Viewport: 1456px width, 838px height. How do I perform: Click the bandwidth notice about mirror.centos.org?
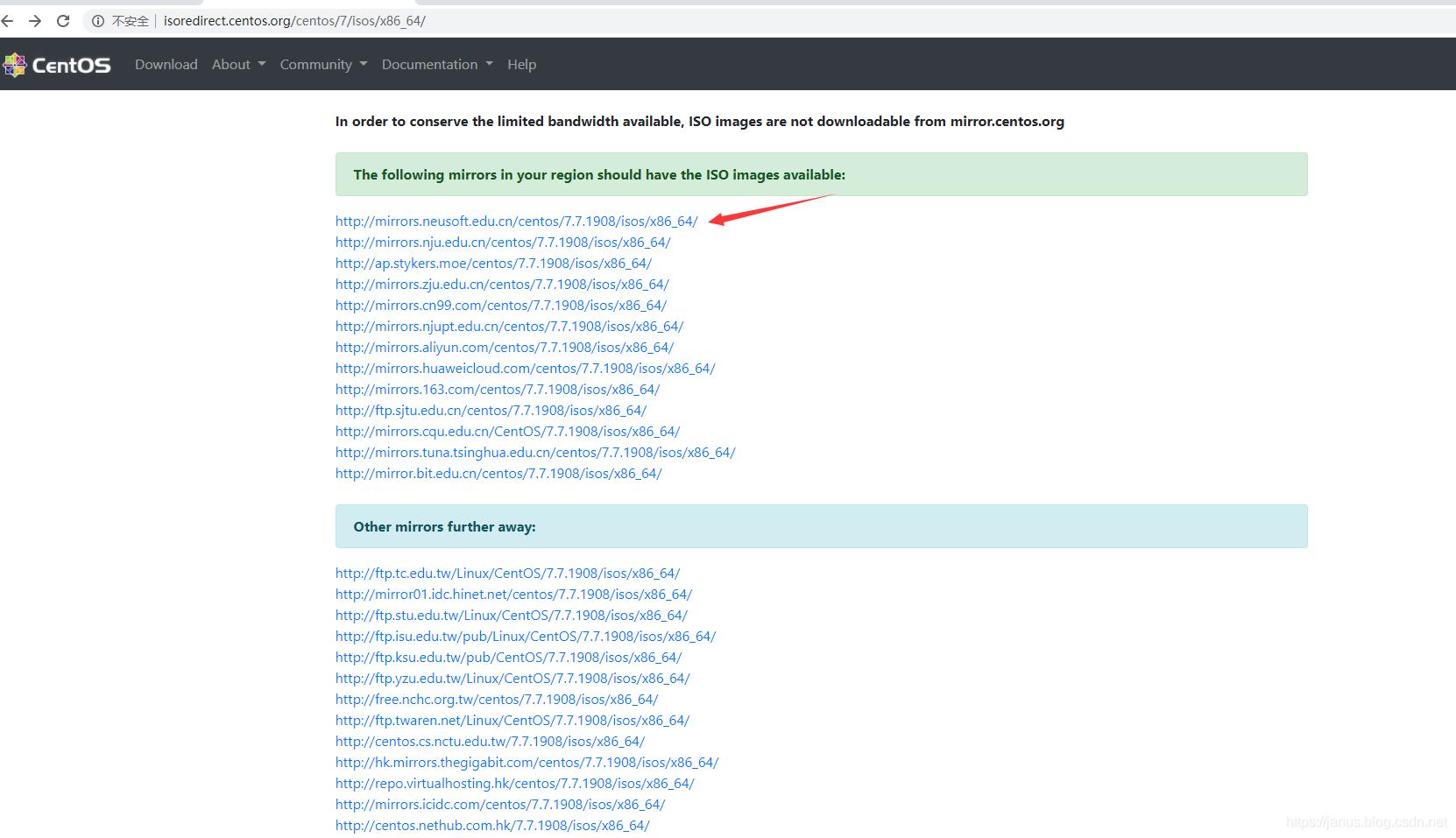[x=700, y=122]
